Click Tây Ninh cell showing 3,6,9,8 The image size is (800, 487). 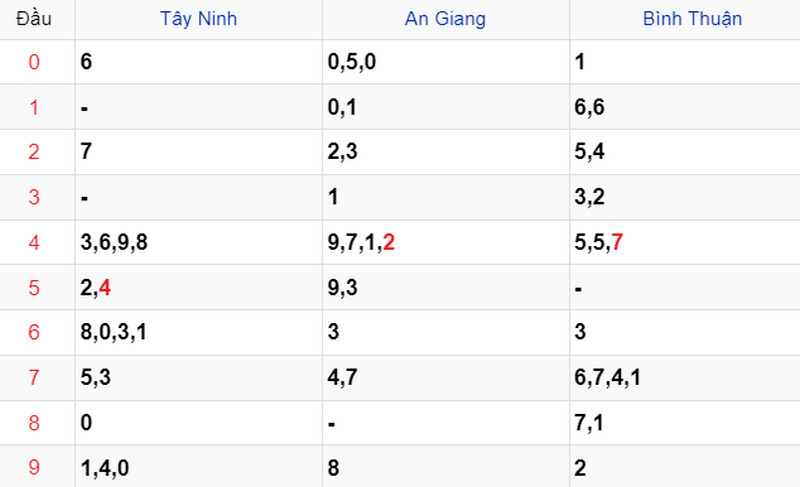point(198,242)
